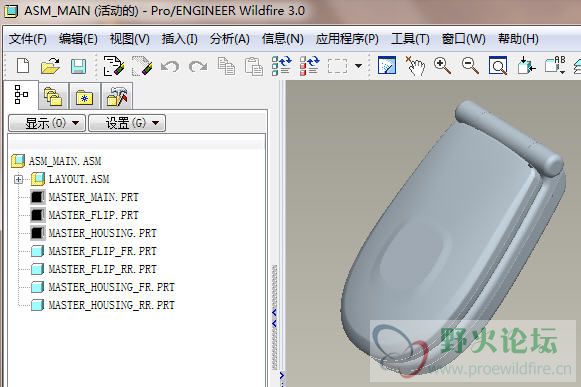This screenshot has width=581, height=387.
Task: Click the Save floppy disk icon
Action: [78, 67]
